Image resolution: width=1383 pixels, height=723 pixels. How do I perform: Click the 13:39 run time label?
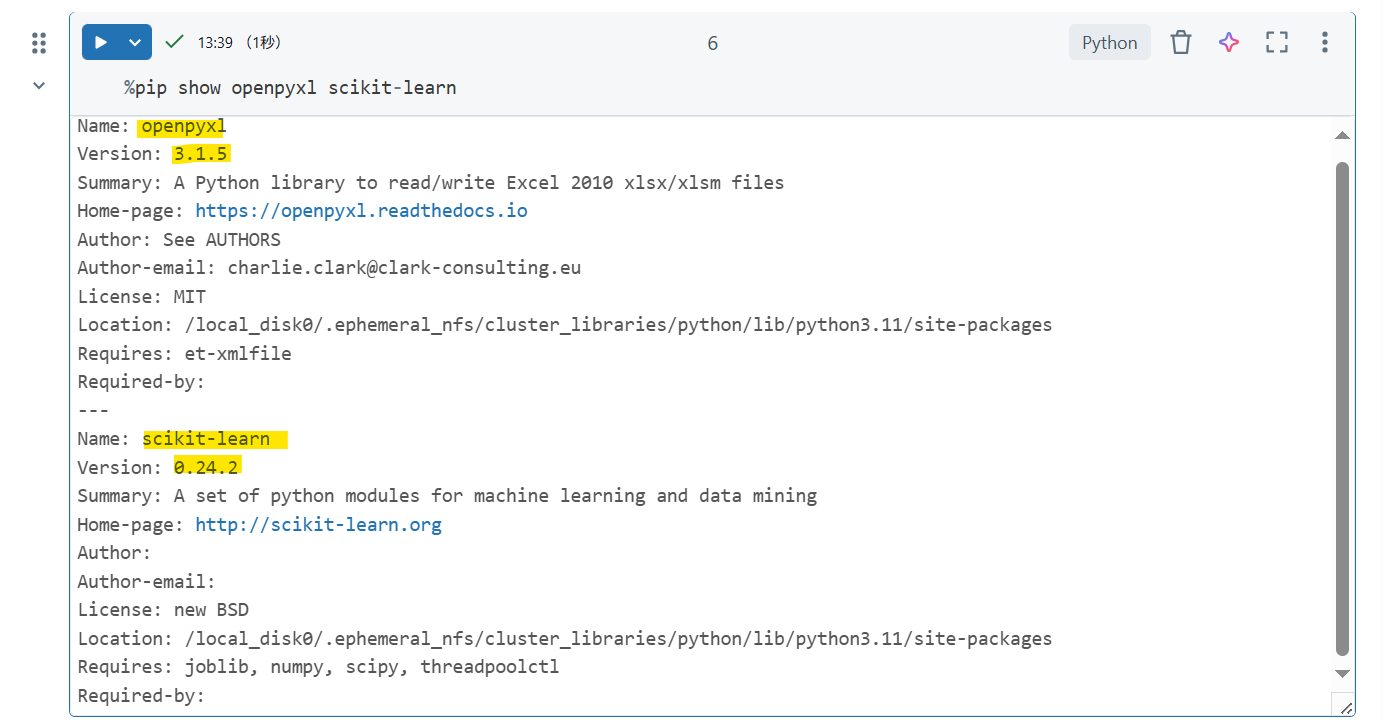pyautogui.click(x=215, y=42)
